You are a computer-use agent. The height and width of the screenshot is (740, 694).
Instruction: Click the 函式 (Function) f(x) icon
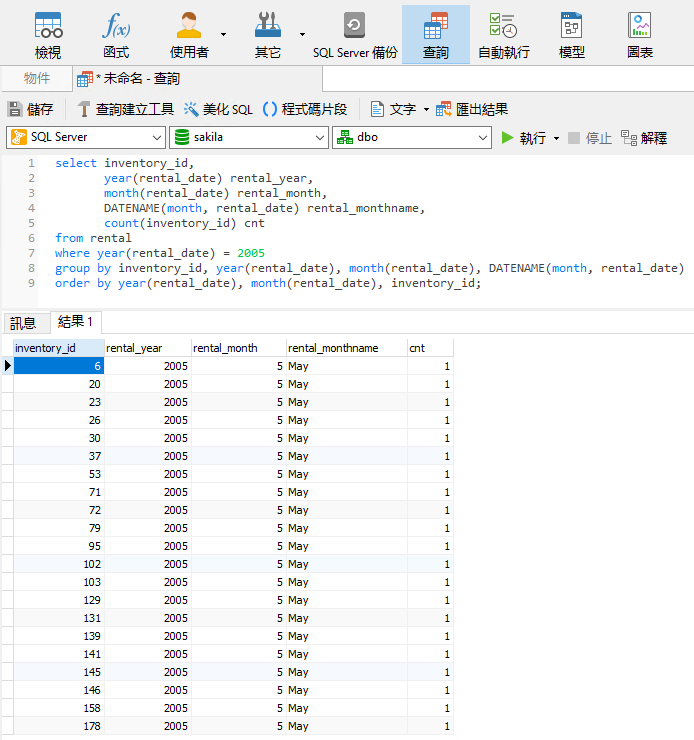point(116,34)
